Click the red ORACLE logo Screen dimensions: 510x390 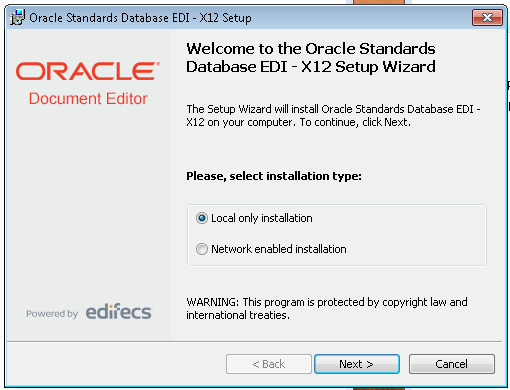(x=88, y=71)
